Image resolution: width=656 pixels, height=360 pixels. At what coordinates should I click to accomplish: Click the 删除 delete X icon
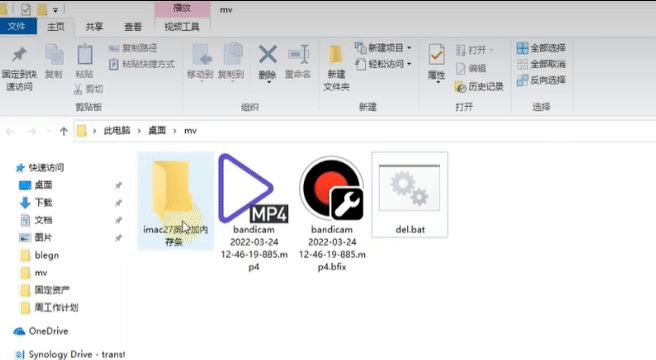click(268, 55)
